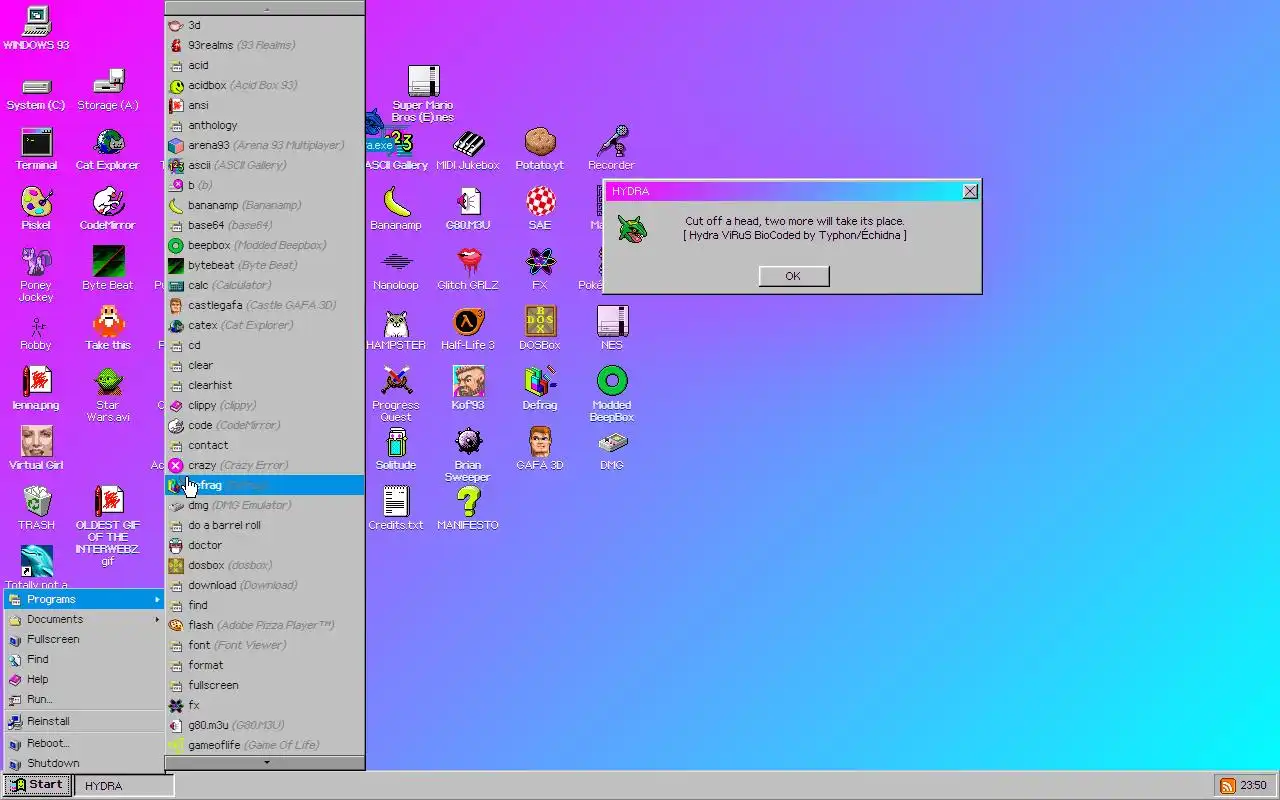
Task: Click the RSS feed tray icon
Action: (x=1227, y=786)
